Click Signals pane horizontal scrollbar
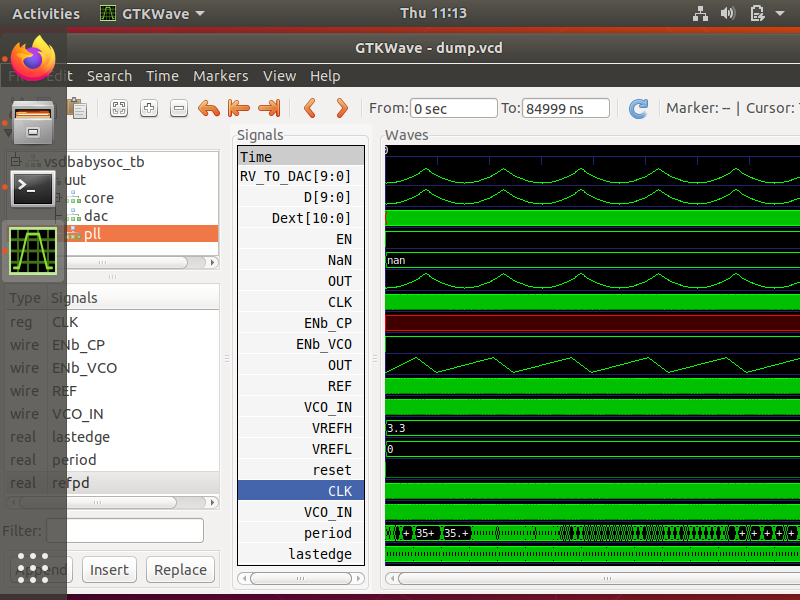The image size is (800, 600). tap(301, 579)
